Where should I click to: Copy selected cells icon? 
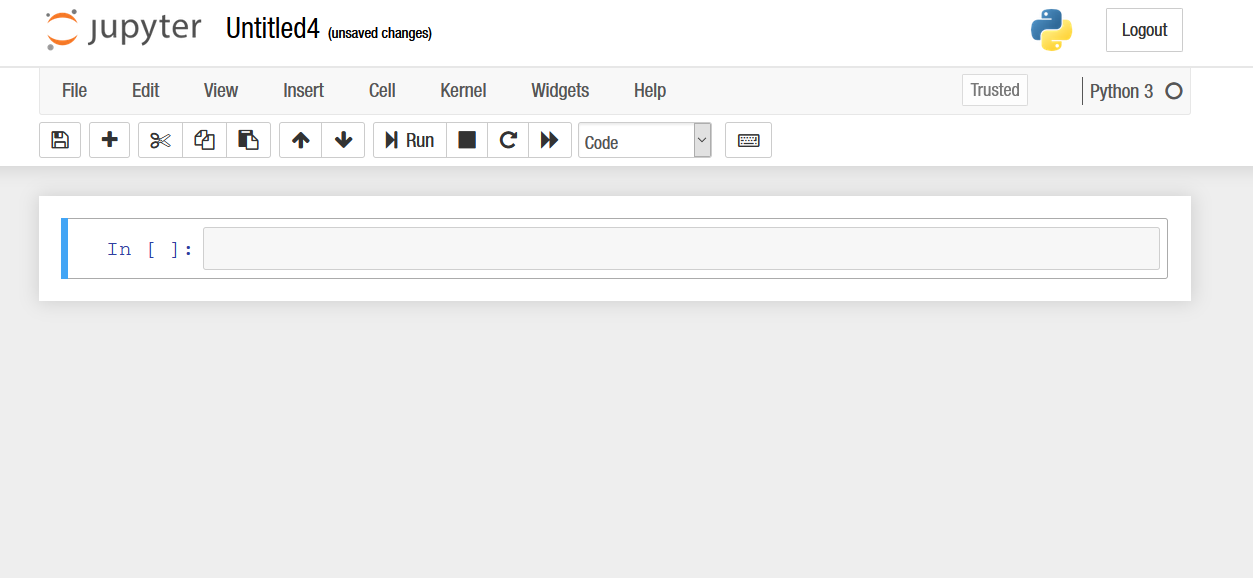[x=204, y=140]
